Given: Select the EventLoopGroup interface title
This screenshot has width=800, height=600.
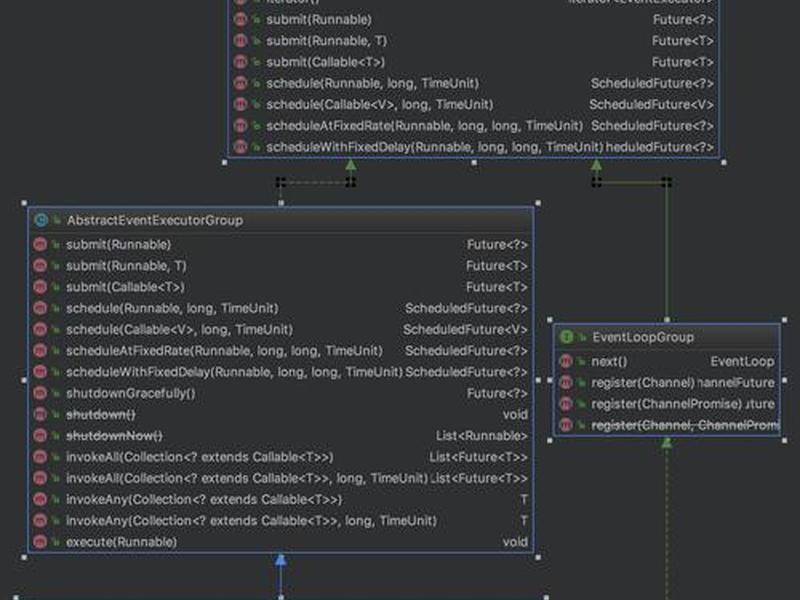Looking at the screenshot, I should coord(643,337).
